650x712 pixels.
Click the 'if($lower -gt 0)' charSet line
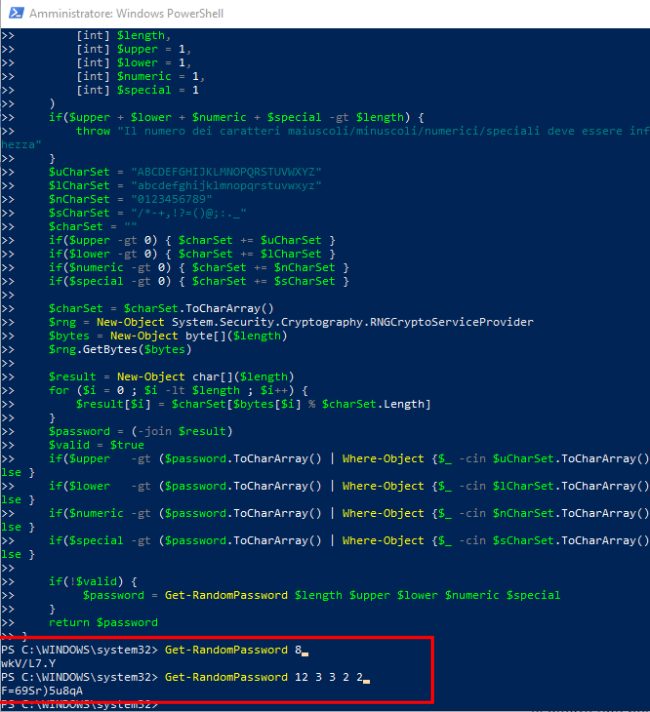(192, 253)
